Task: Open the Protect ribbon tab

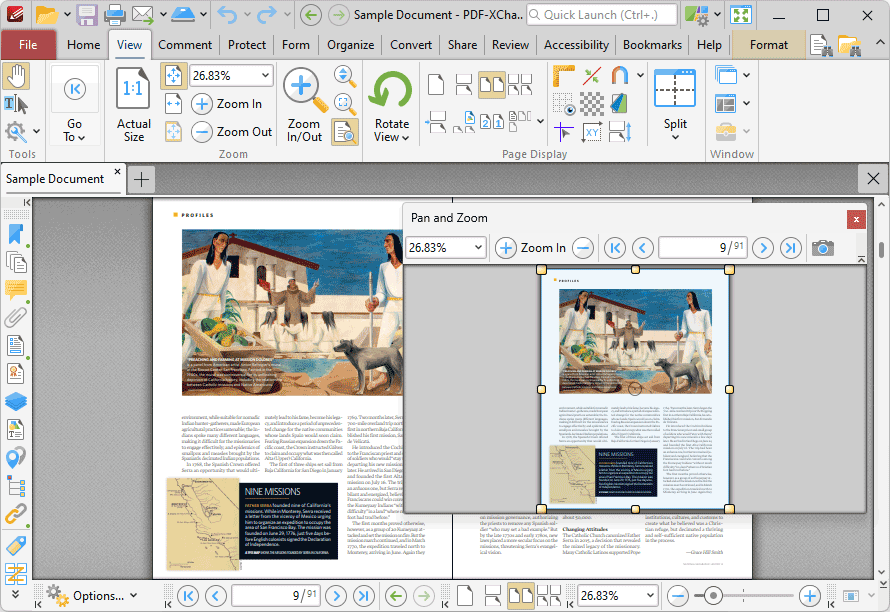Action: point(247,45)
